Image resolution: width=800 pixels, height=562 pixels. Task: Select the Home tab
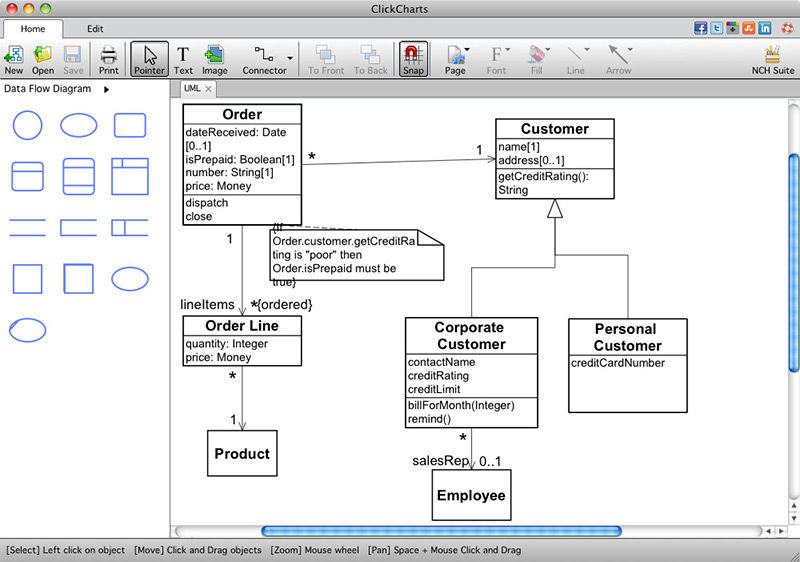click(x=33, y=29)
